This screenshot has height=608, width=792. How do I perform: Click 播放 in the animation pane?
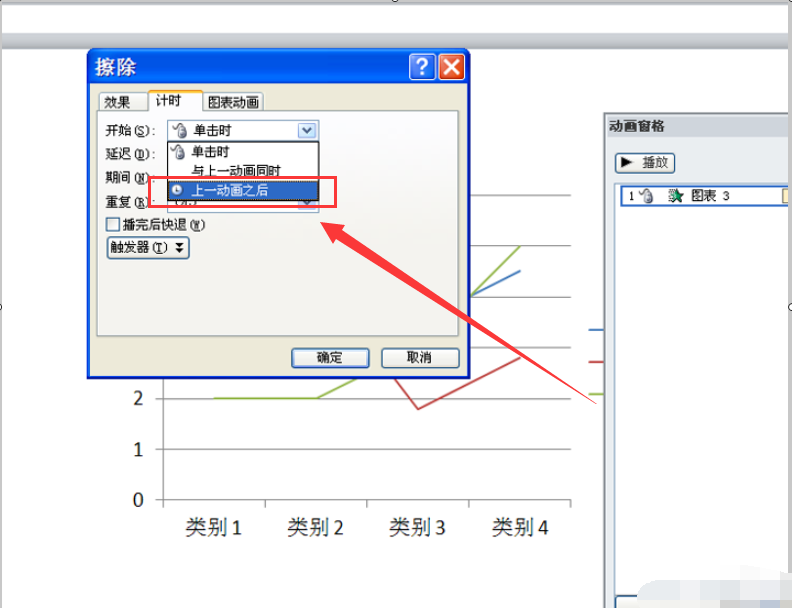[645, 163]
